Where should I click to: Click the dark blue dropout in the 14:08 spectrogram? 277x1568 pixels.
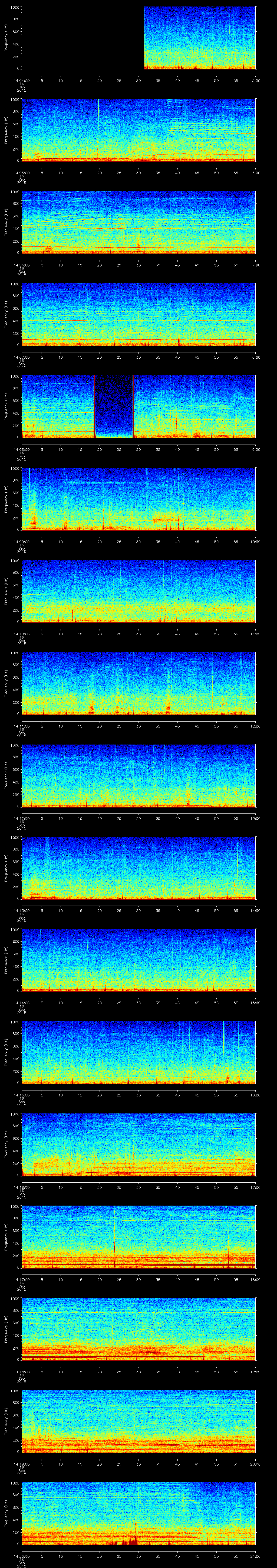[114, 405]
